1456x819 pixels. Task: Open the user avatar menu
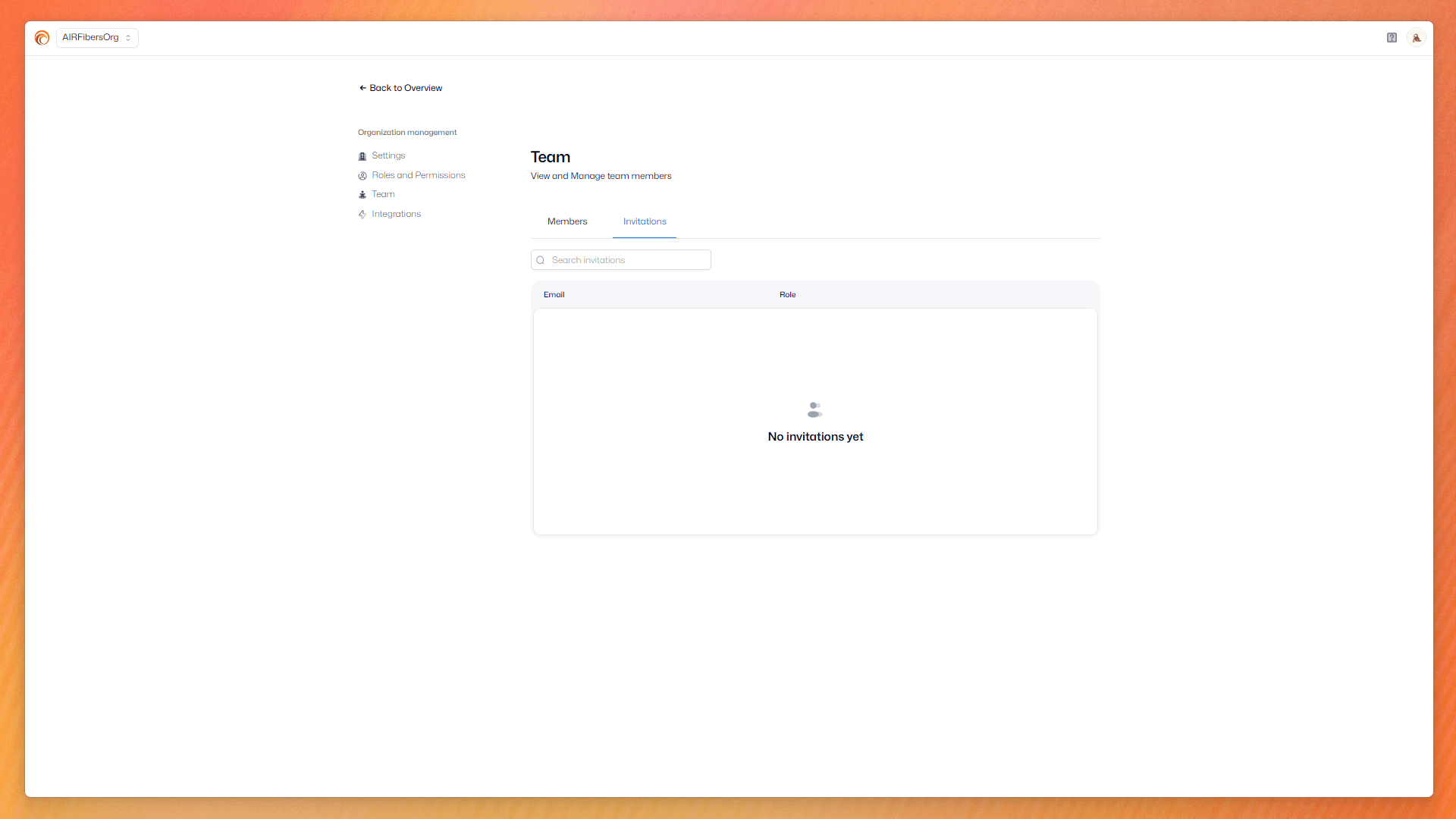pyautogui.click(x=1416, y=38)
